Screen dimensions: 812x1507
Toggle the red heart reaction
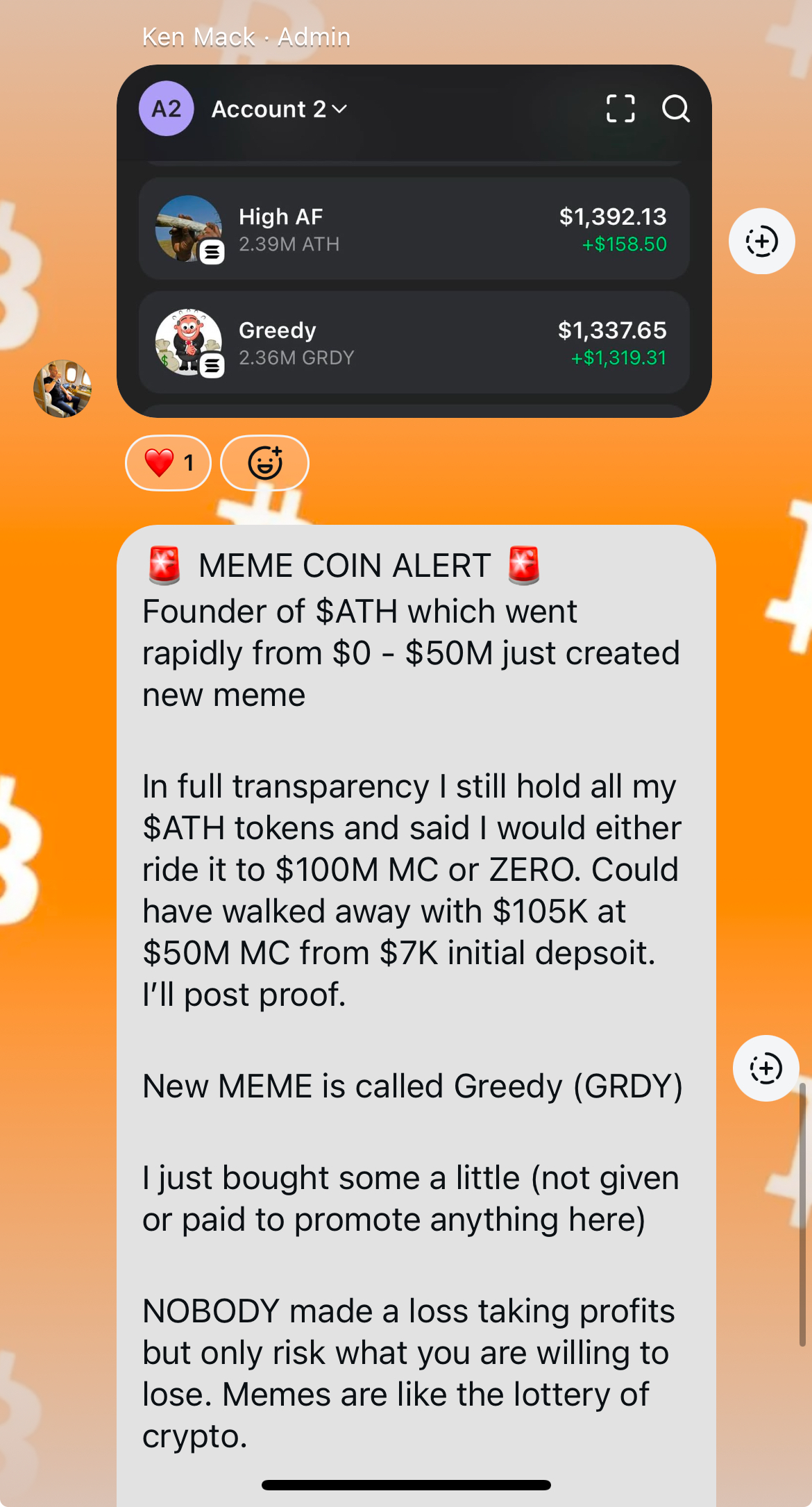pos(168,463)
